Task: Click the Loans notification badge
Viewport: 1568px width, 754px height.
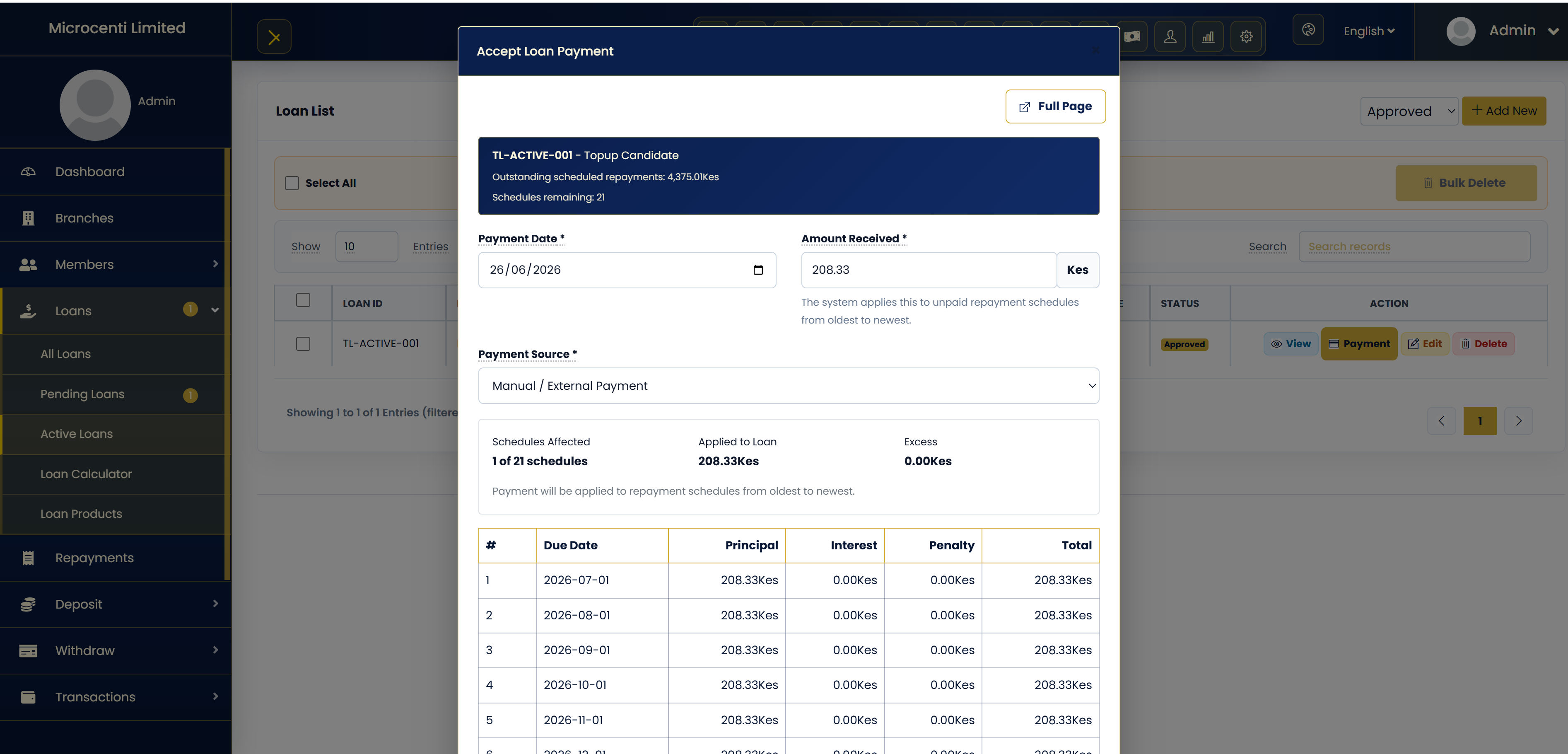Action: click(x=191, y=309)
